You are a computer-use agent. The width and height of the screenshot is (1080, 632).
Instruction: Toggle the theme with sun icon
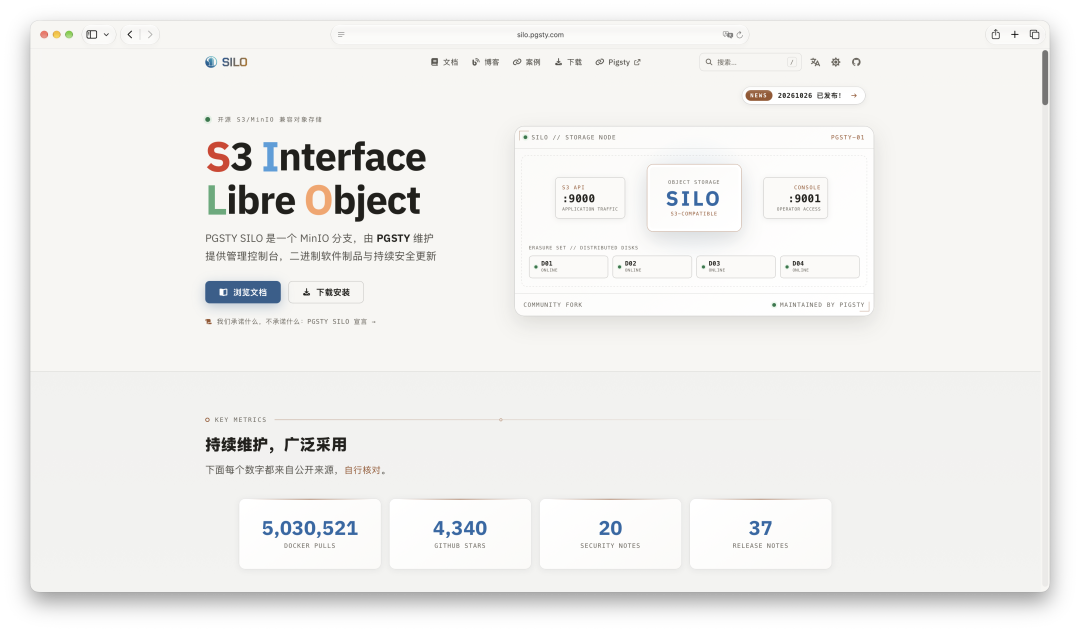click(835, 62)
